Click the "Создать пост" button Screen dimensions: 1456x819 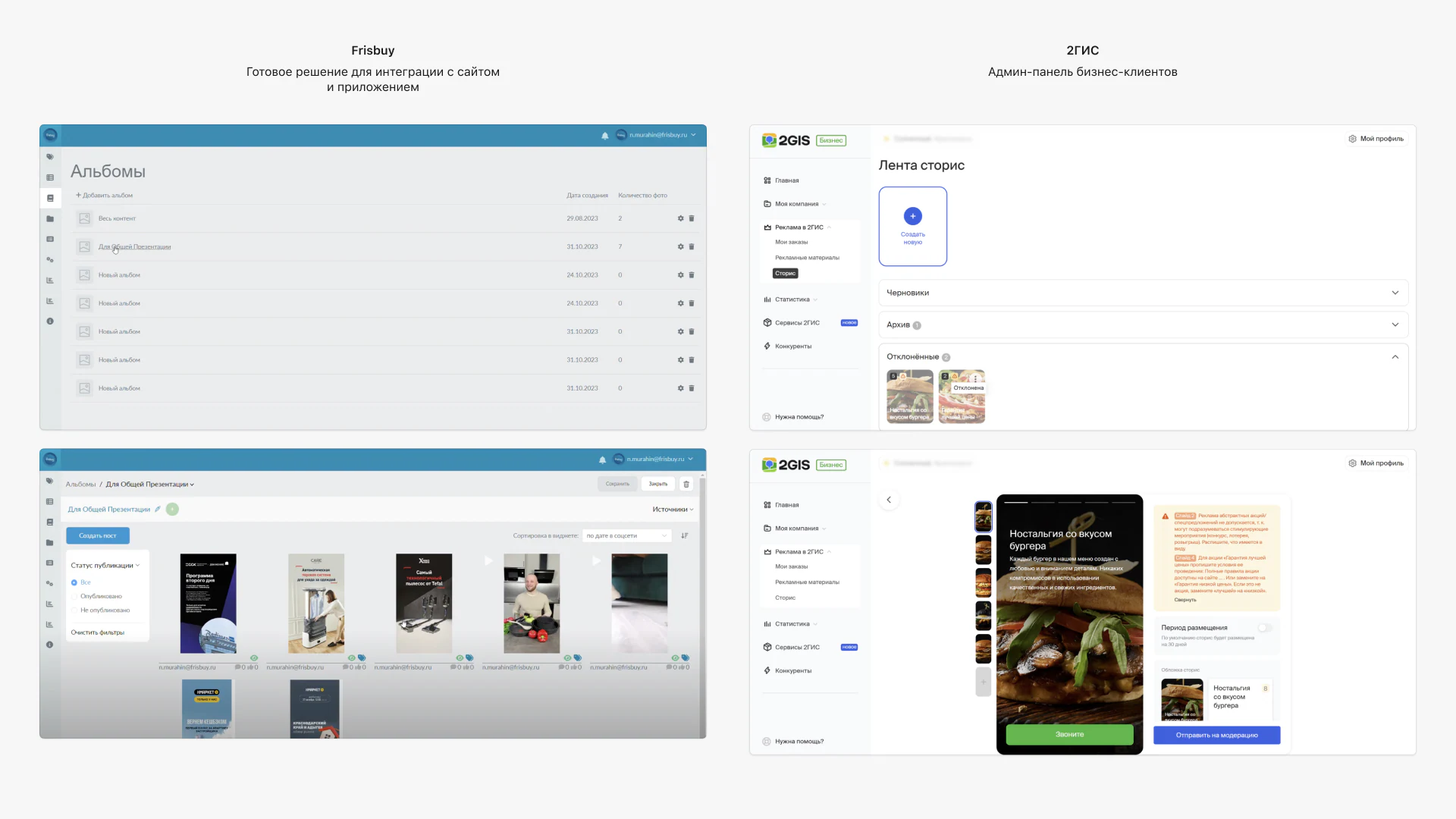tap(98, 535)
